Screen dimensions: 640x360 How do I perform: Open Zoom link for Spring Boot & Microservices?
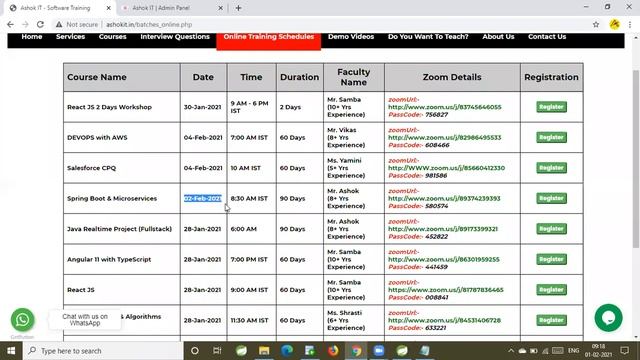tap(444, 198)
